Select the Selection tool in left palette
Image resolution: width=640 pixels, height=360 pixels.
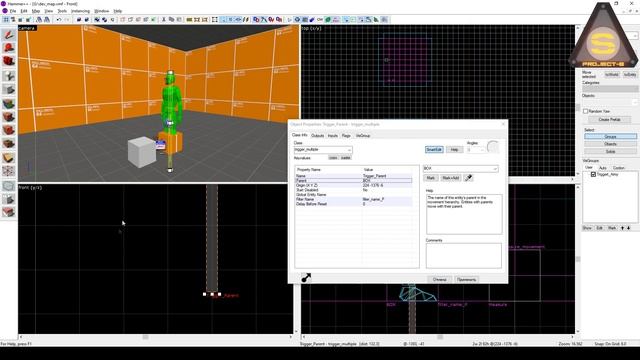tap(8, 35)
